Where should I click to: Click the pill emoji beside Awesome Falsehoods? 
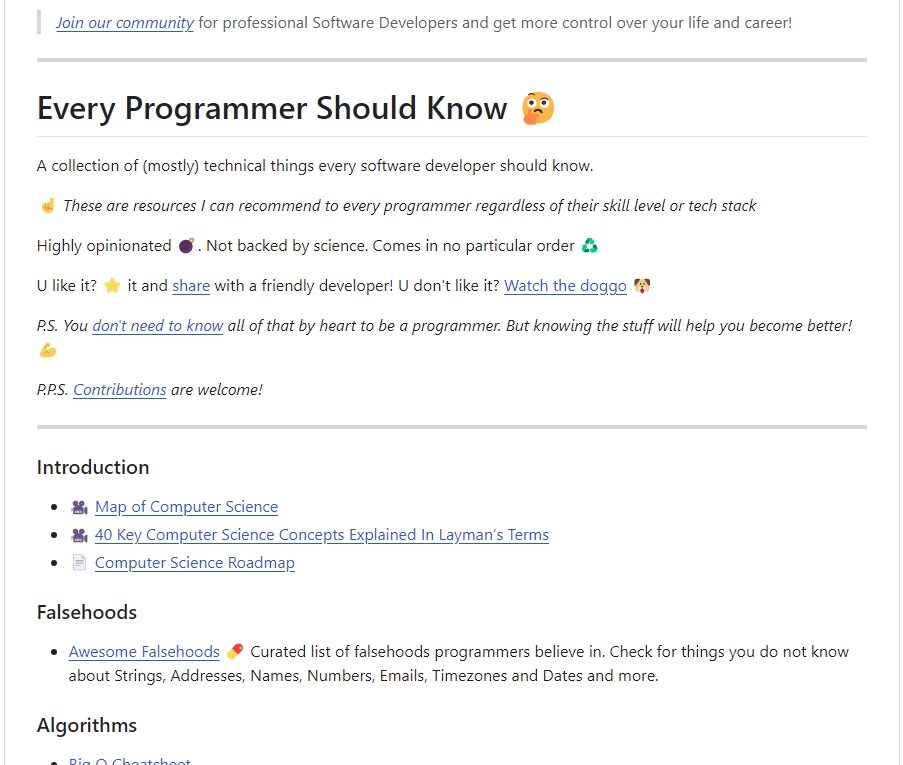click(x=235, y=652)
